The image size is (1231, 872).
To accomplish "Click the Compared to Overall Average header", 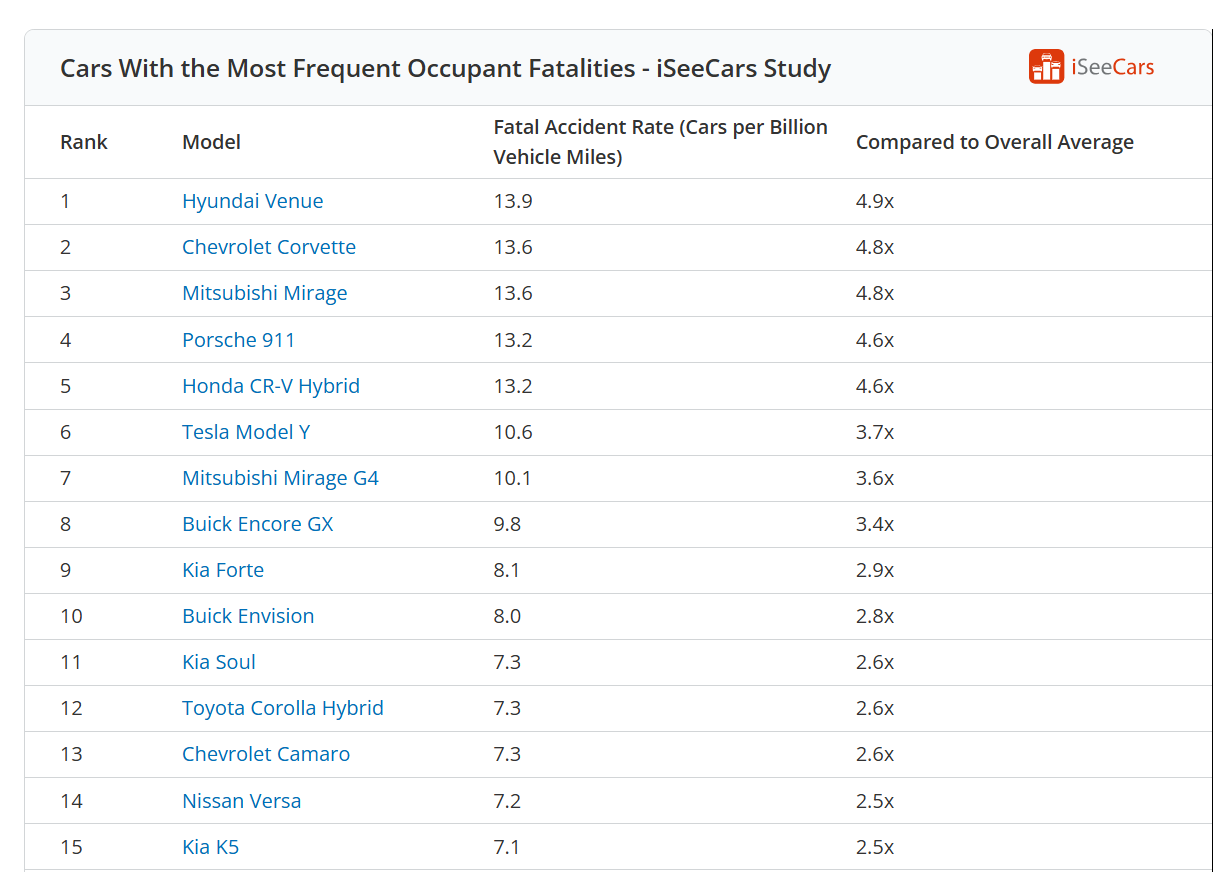I will click(x=995, y=142).
